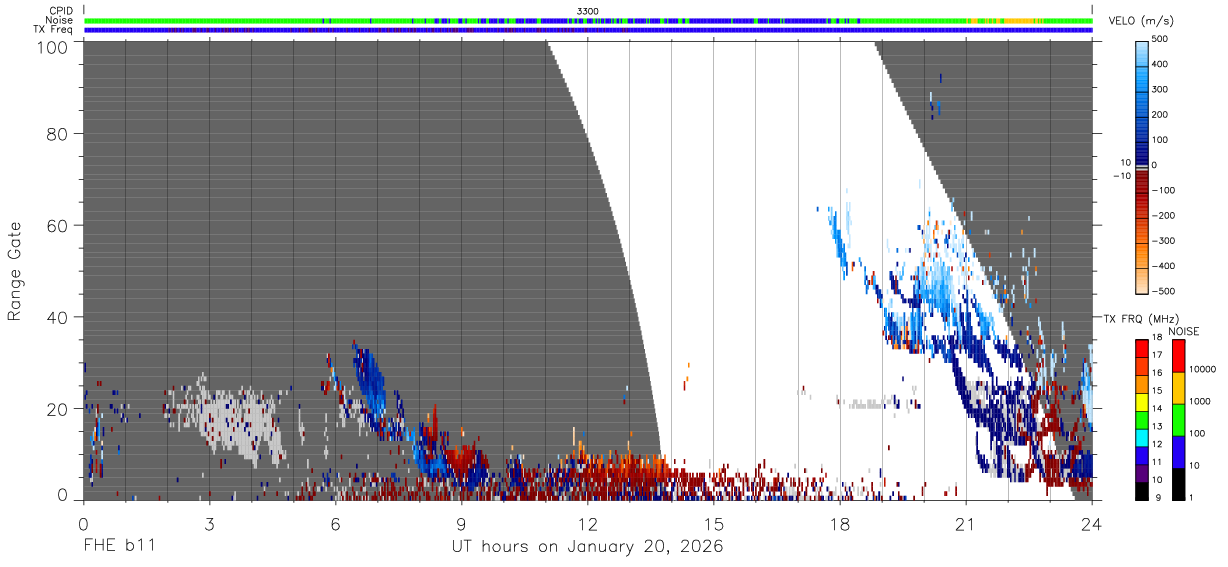This screenshot has height=567, width=1228.
Task: Click the red noise legend swatch
Action: (1178, 356)
